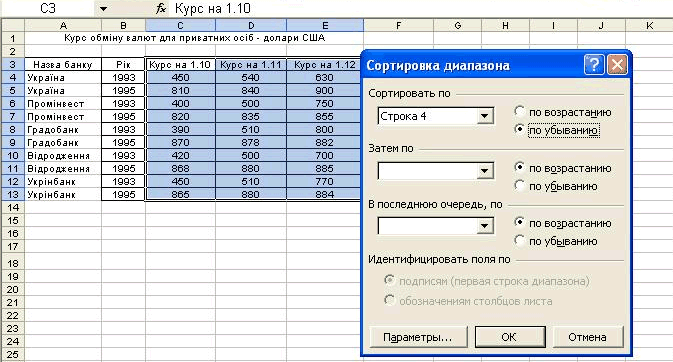Image resolution: width=673 pixels, height=362 pixels.
Task: Click value 878 in row 9
Action: point(251,143)
